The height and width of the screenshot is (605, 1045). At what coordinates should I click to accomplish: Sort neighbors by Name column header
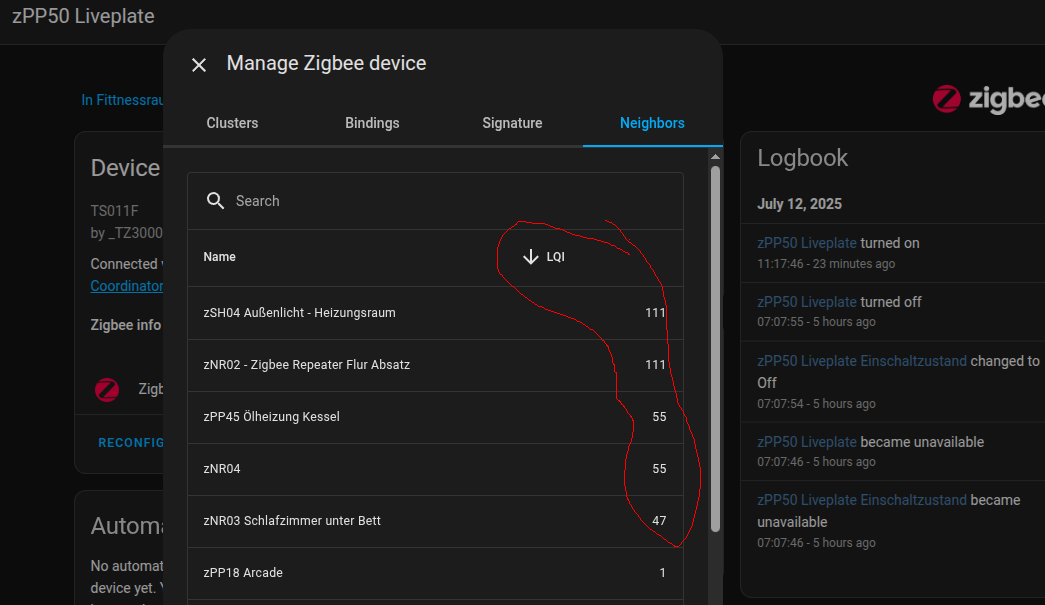220,257
